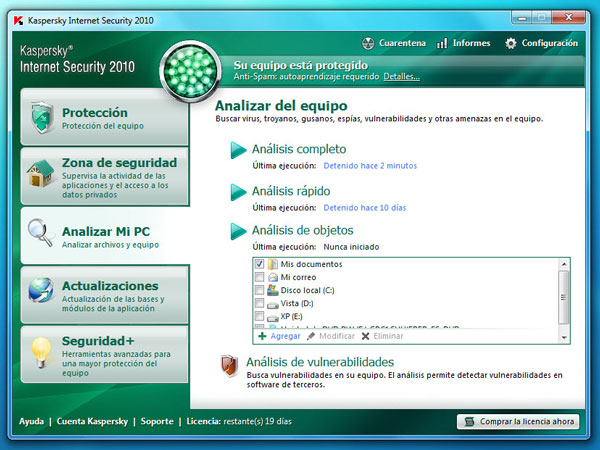Start Análisis de objetos with the play arrow
Image resolution: width=600 pixels, height=450 pixels.
pyautogui.click(x=238, y=231)
